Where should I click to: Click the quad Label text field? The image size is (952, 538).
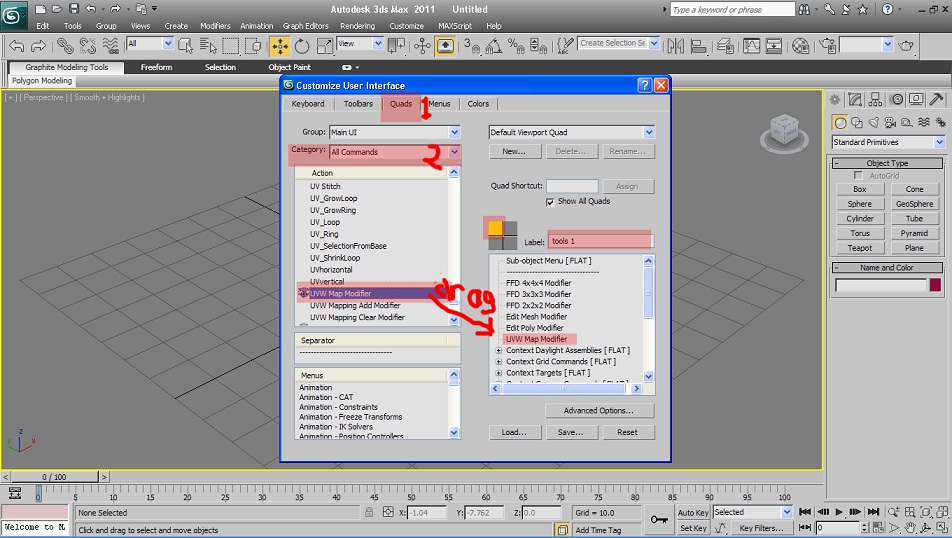coord(600,241)
